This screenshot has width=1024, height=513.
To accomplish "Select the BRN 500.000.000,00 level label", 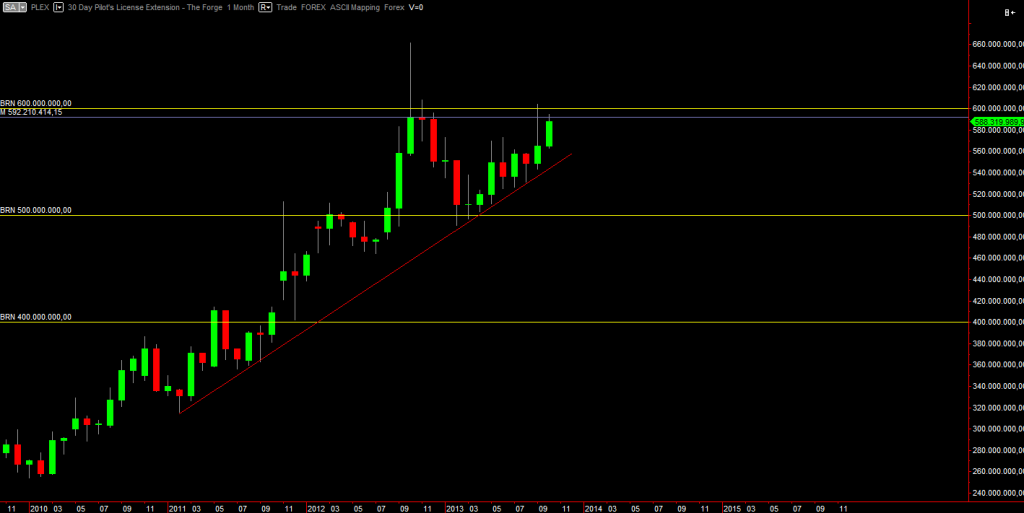I will tap(36, 210).
